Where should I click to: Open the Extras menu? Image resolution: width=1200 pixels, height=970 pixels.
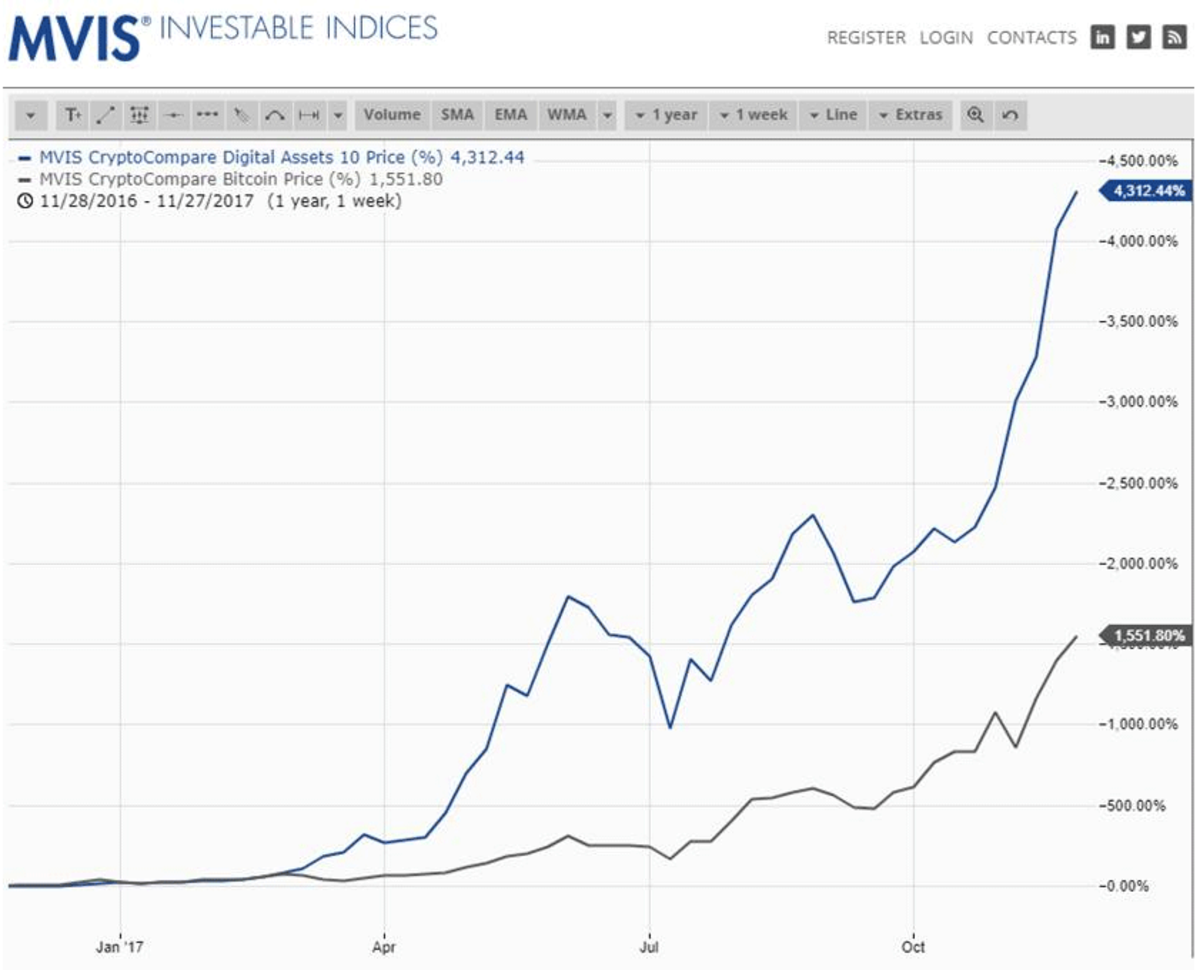pos(910,115)
